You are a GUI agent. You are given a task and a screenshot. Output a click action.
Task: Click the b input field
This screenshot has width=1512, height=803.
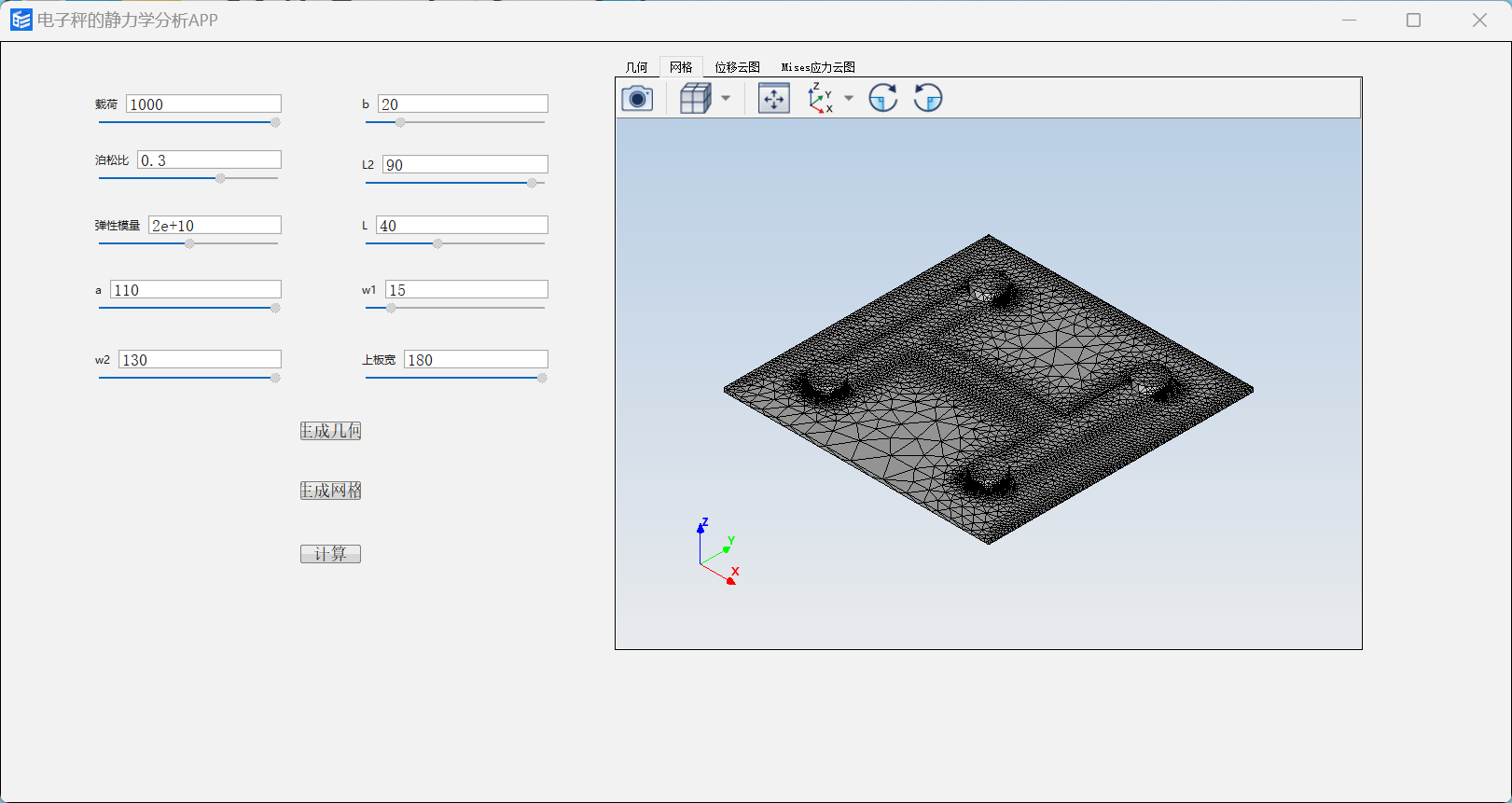click(463, 104)
